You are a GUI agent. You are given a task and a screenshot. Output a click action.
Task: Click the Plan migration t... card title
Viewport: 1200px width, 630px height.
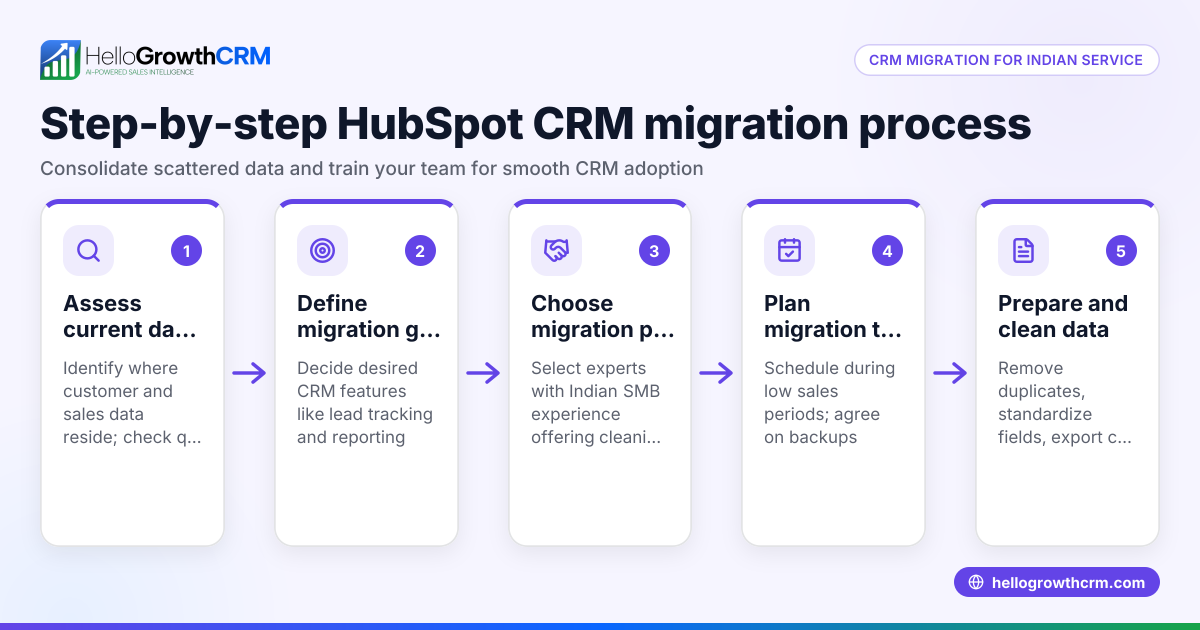[x=834, y=316]
